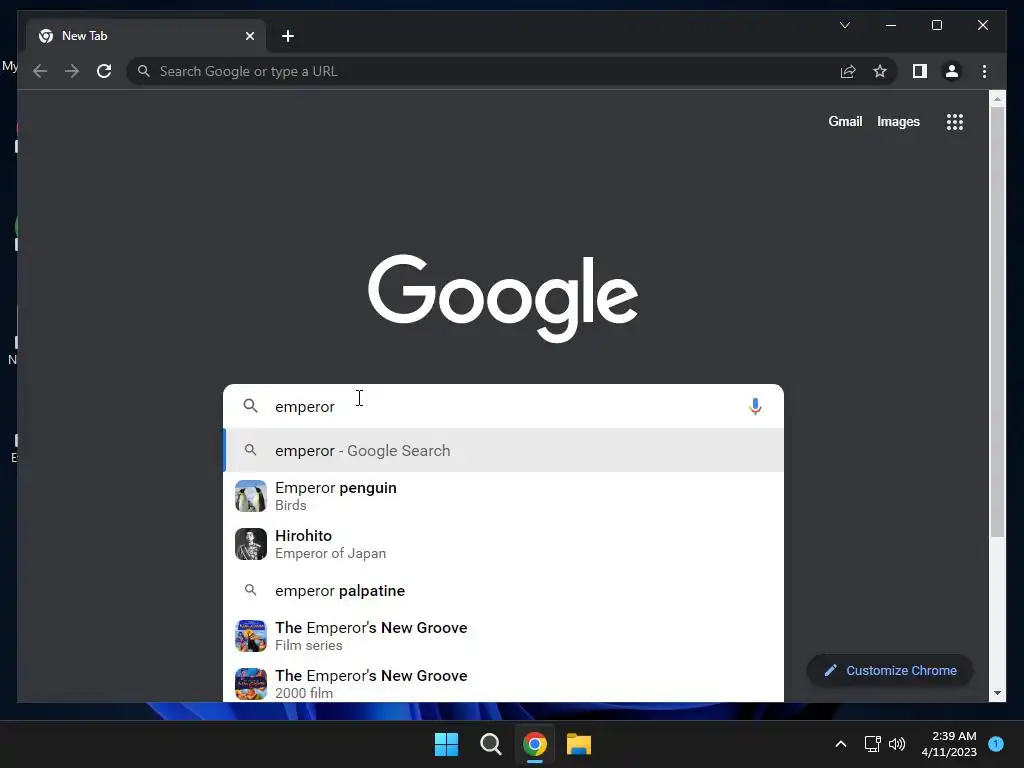
Task: Open the Chrome side panel
Action: click(920, 71)
